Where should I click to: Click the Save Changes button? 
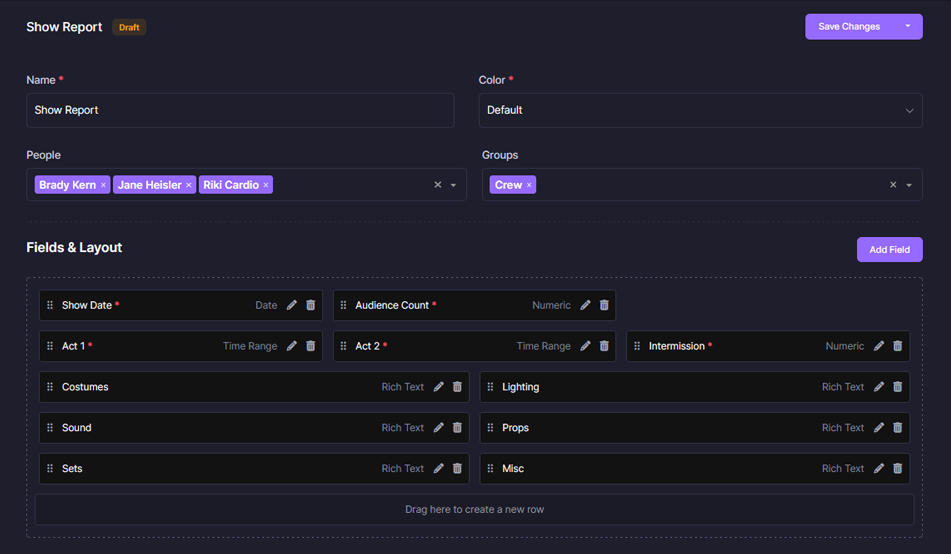pos(849,27)
